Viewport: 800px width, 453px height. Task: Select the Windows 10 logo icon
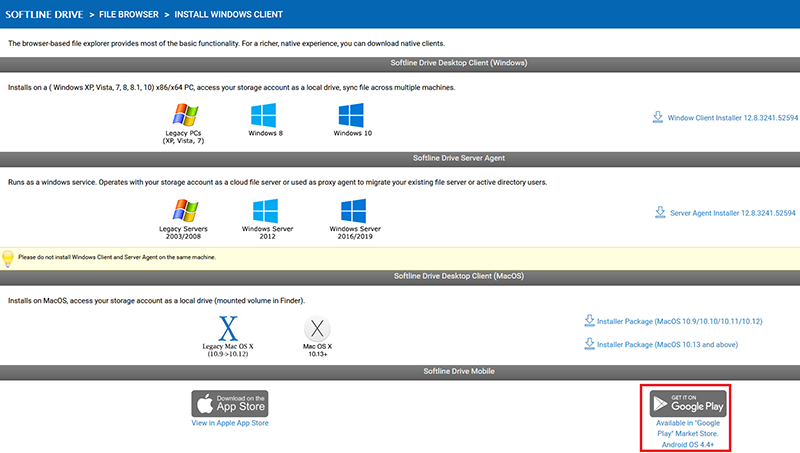[353, 114]
